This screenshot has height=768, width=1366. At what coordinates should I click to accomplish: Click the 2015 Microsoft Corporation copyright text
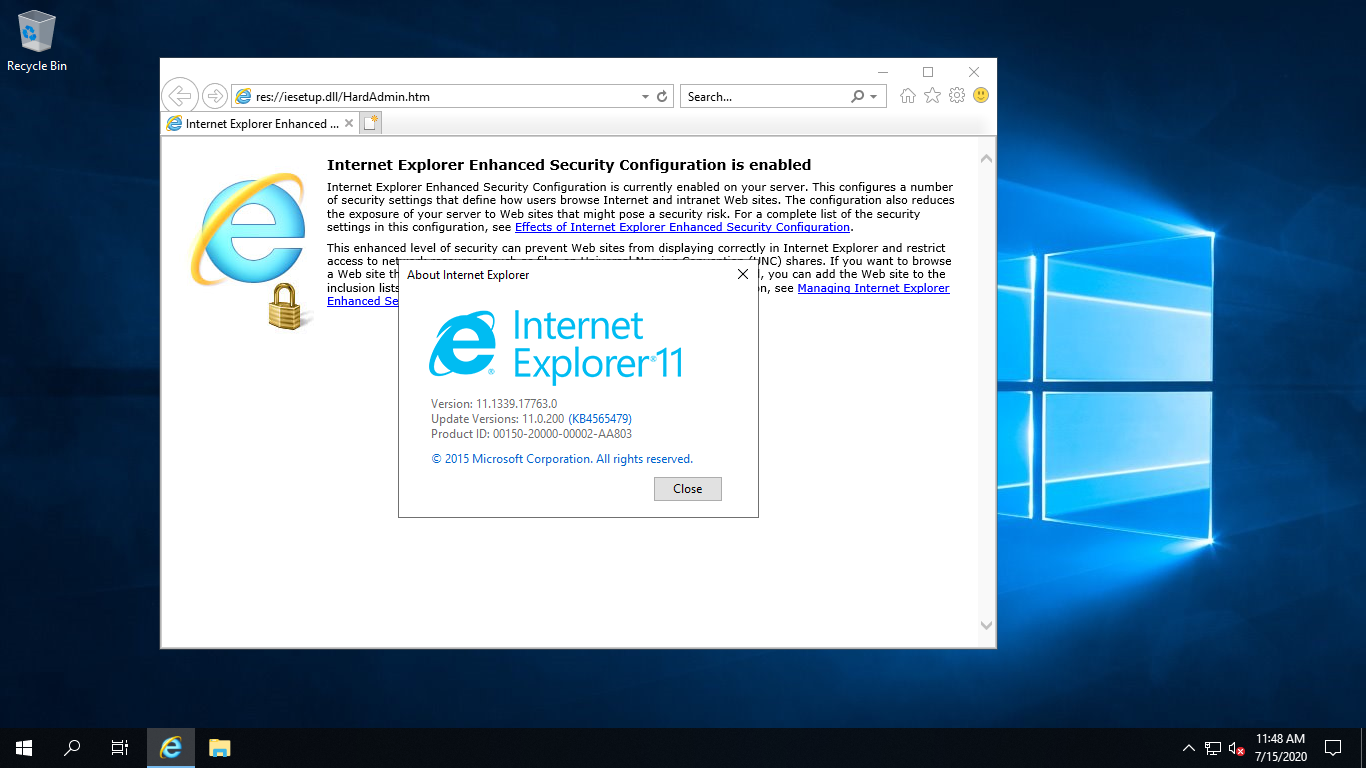click(x=562, y=459)
